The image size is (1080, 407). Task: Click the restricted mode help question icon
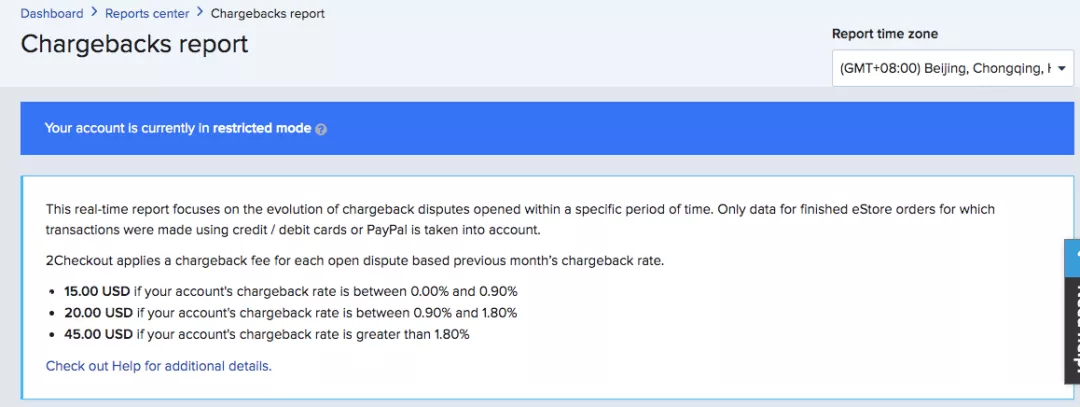321,129
